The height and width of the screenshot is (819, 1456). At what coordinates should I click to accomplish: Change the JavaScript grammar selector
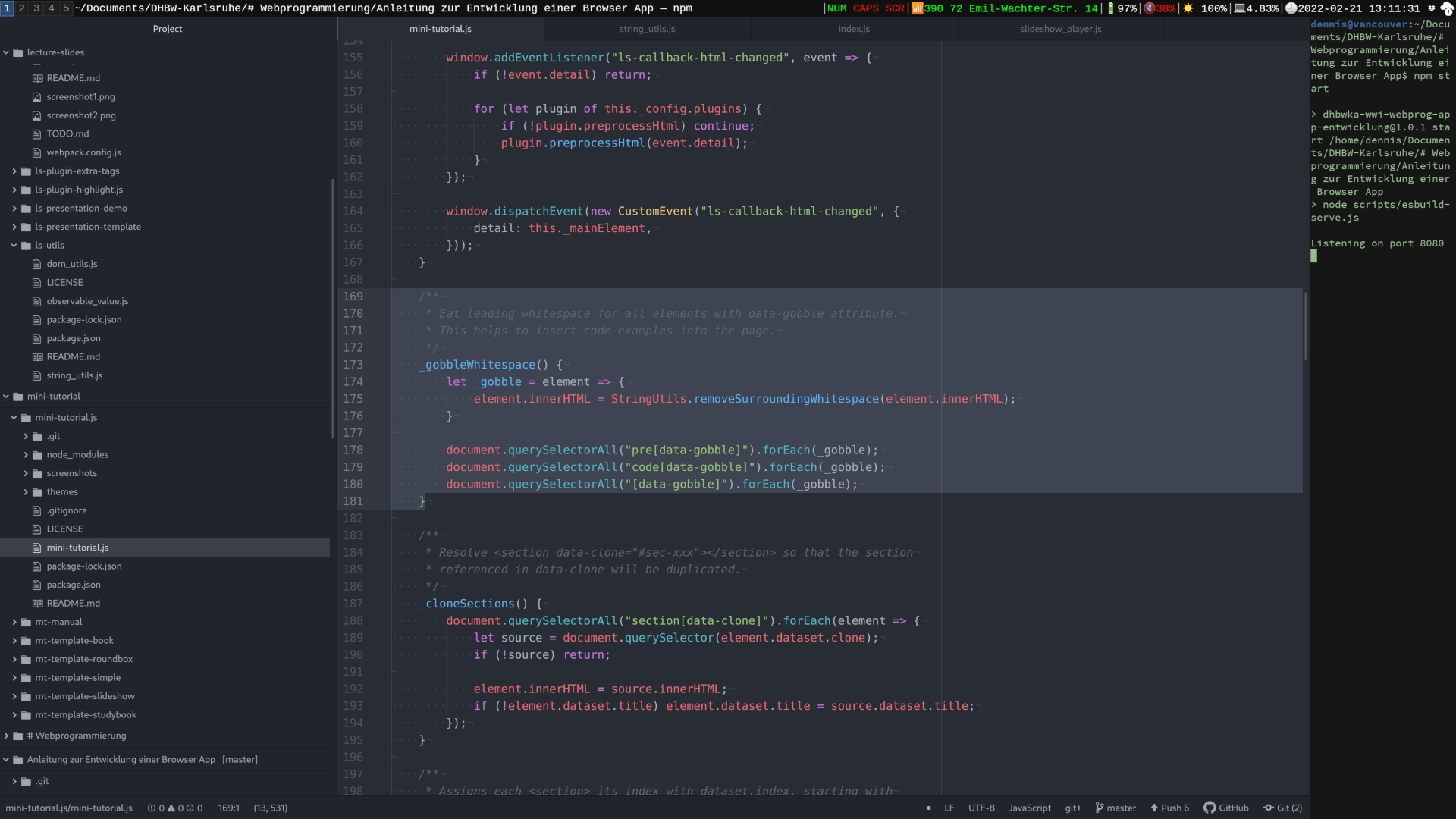coord(1029,808)
